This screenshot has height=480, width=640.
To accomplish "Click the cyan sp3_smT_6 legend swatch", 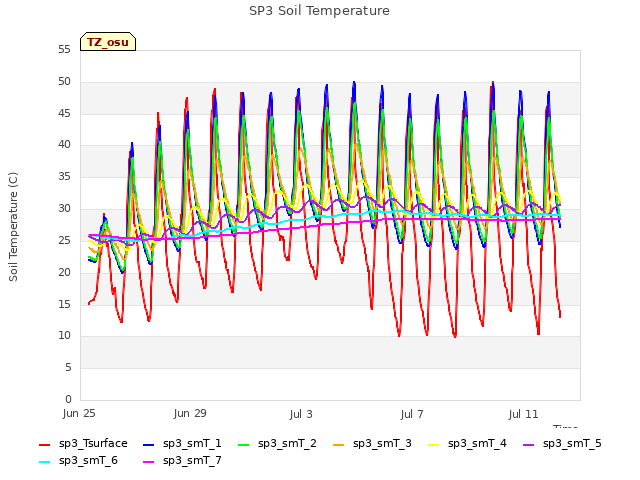I will point(44,462).
